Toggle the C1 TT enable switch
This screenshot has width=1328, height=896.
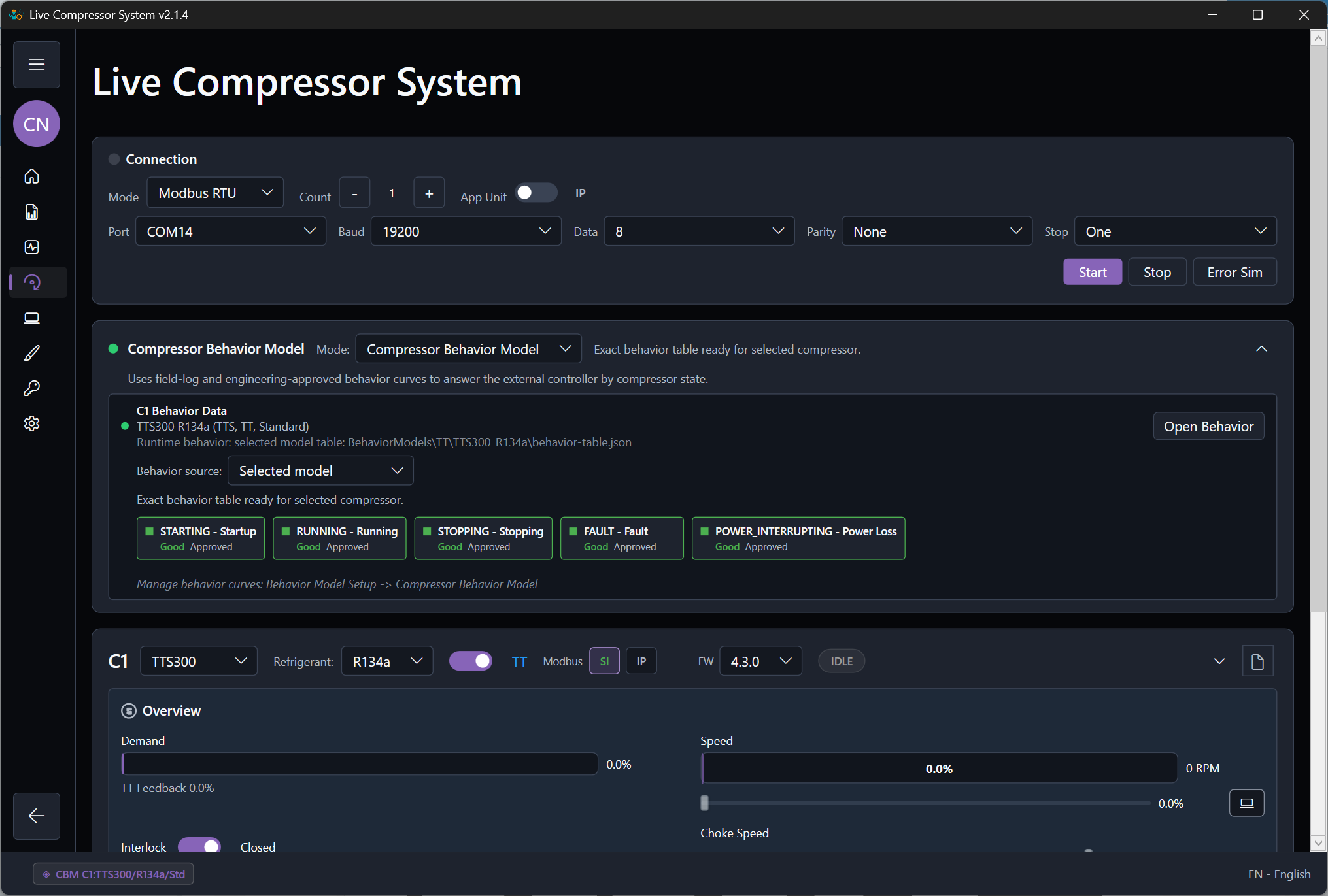(x=471, y=661)
